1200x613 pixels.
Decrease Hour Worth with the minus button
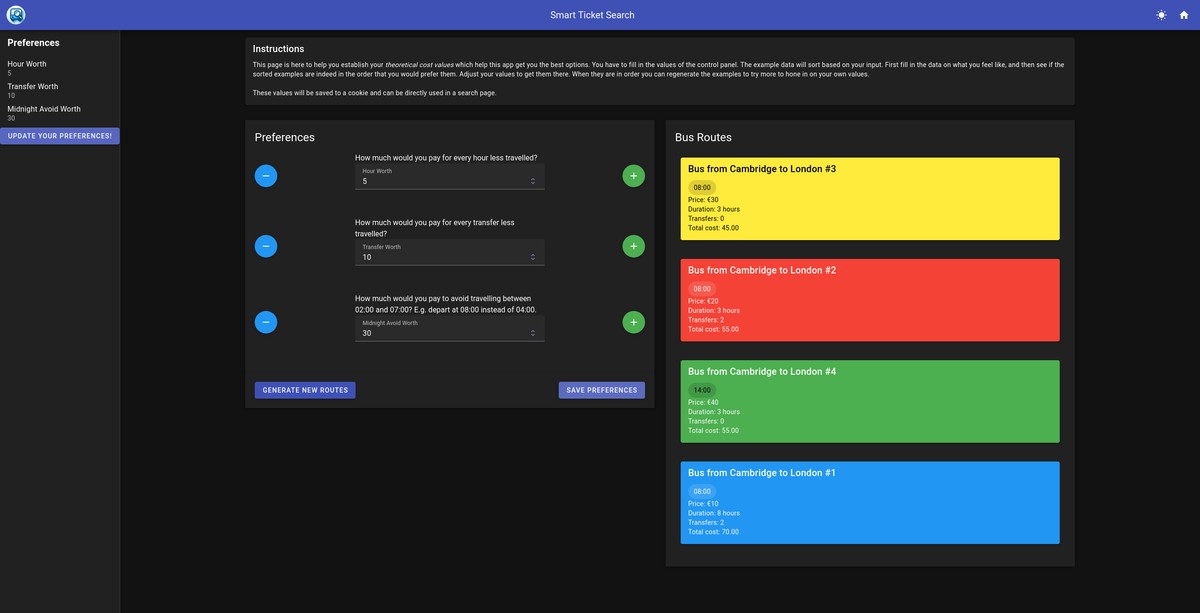(x=265, y=176)
